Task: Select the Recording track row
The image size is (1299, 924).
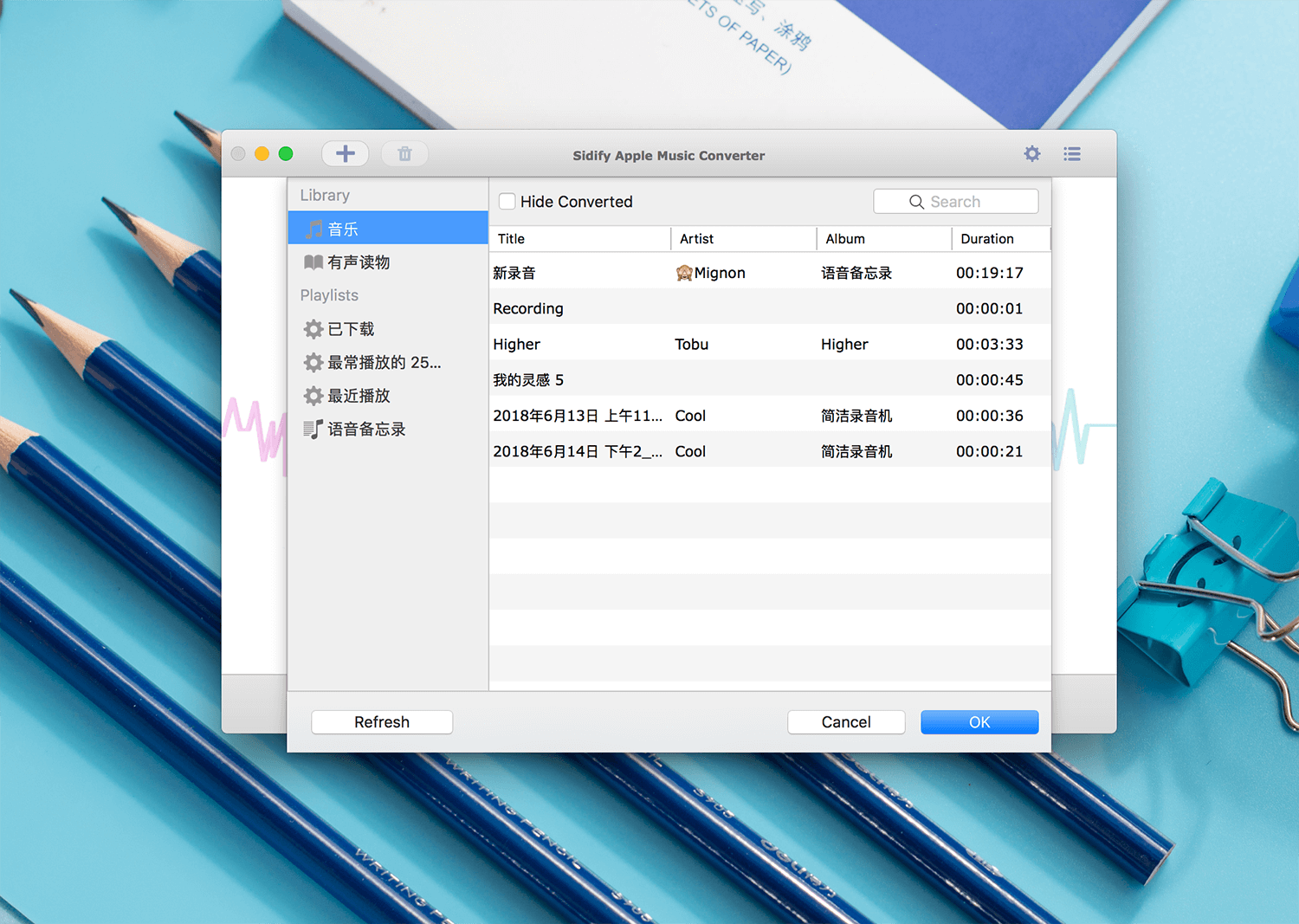Action: coord(770,308)
